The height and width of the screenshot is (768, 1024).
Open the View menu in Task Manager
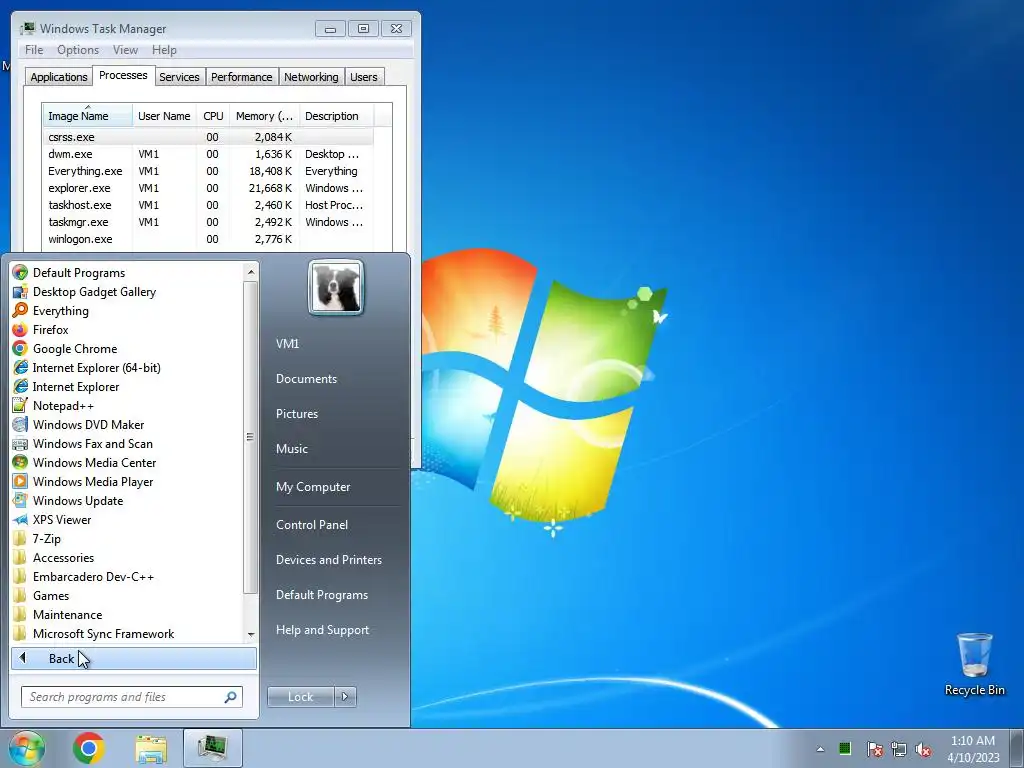(x=125, y=50)
